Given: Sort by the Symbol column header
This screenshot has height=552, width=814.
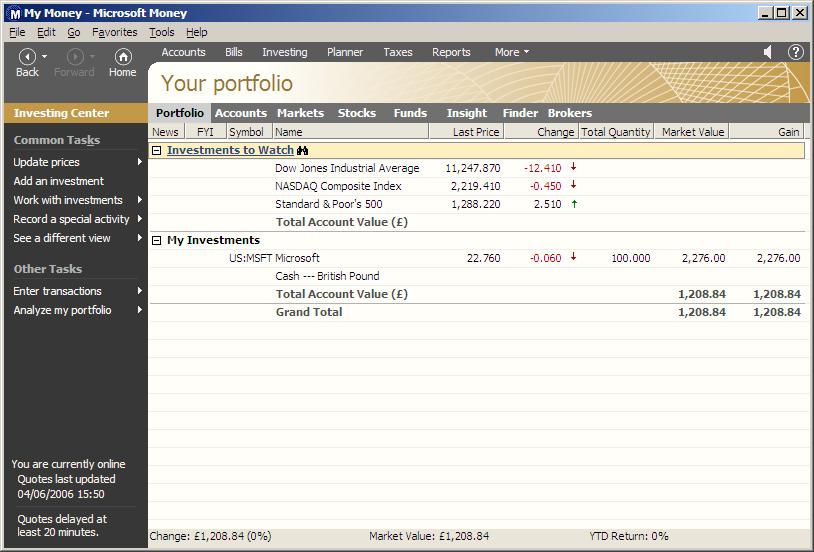Looking at the screenshot, I should click(x=249, y=132).
